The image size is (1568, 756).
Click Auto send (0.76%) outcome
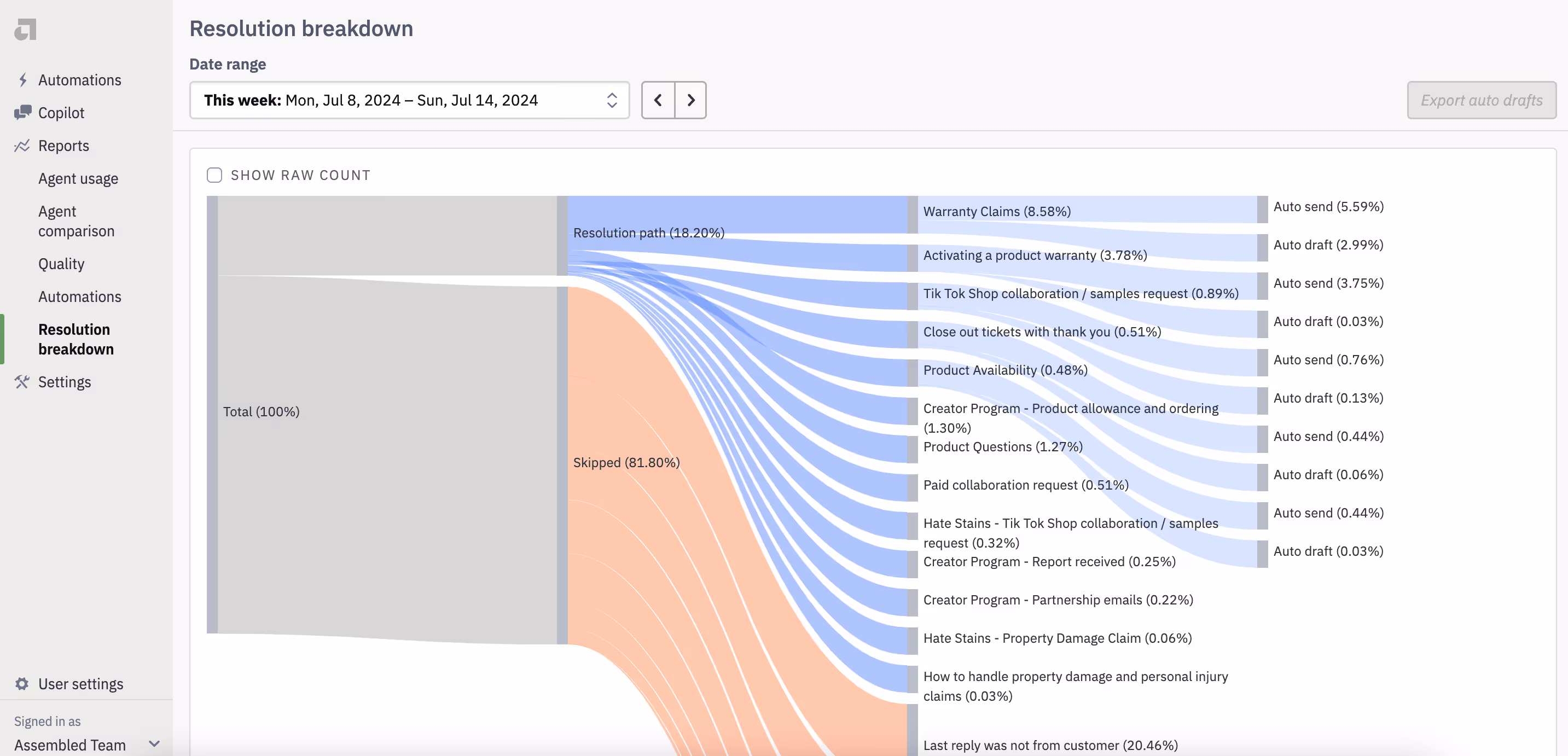click(x=1328, y=360)
